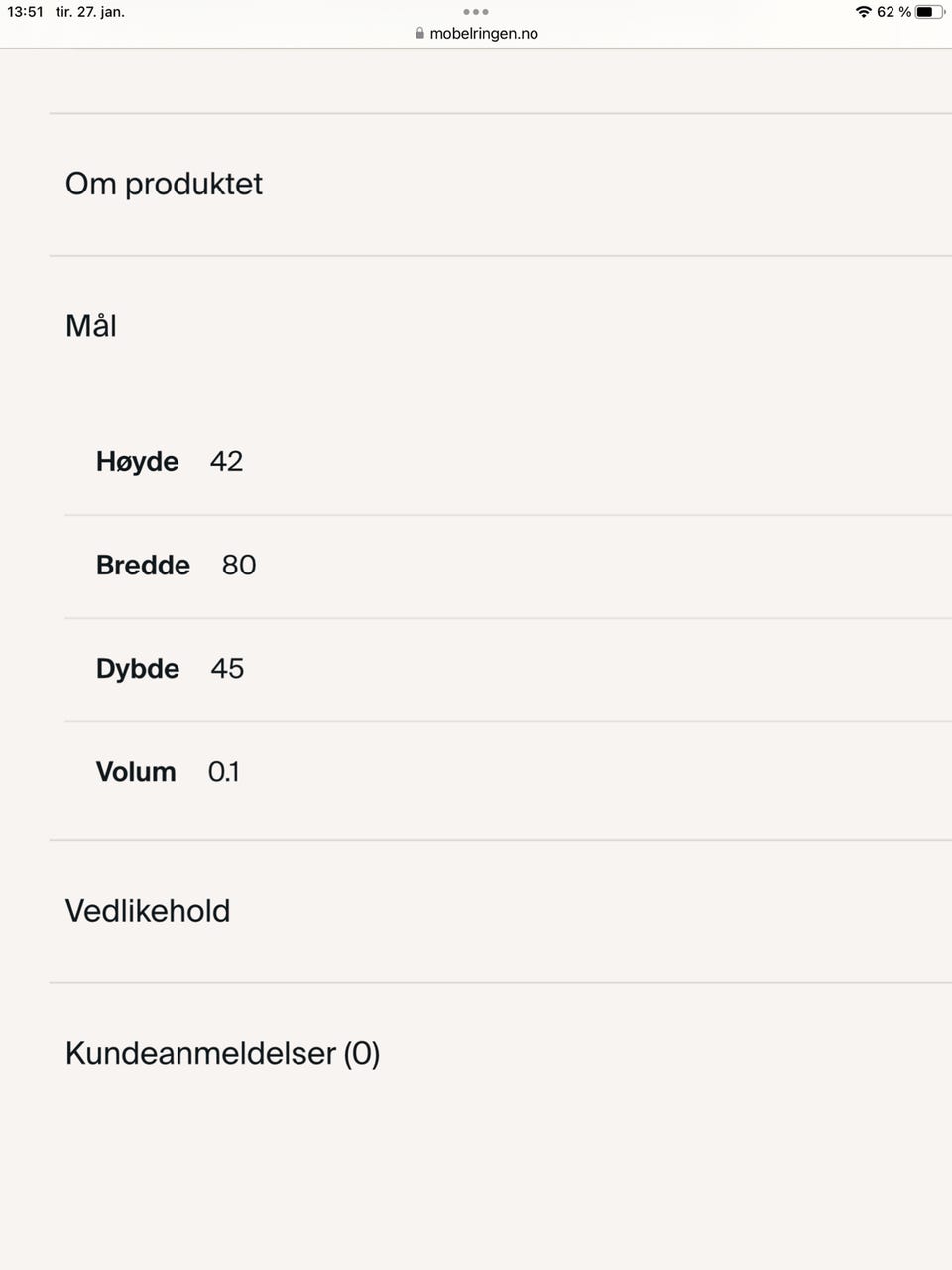Collapse the Mål section

(x=91, y=325)
